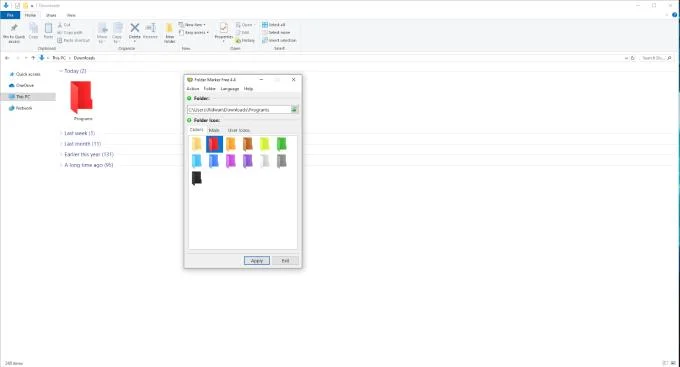Pick the green folder icon
This screenshot has height=367, width=680.
pyautogui.click(x=281, y=144)
